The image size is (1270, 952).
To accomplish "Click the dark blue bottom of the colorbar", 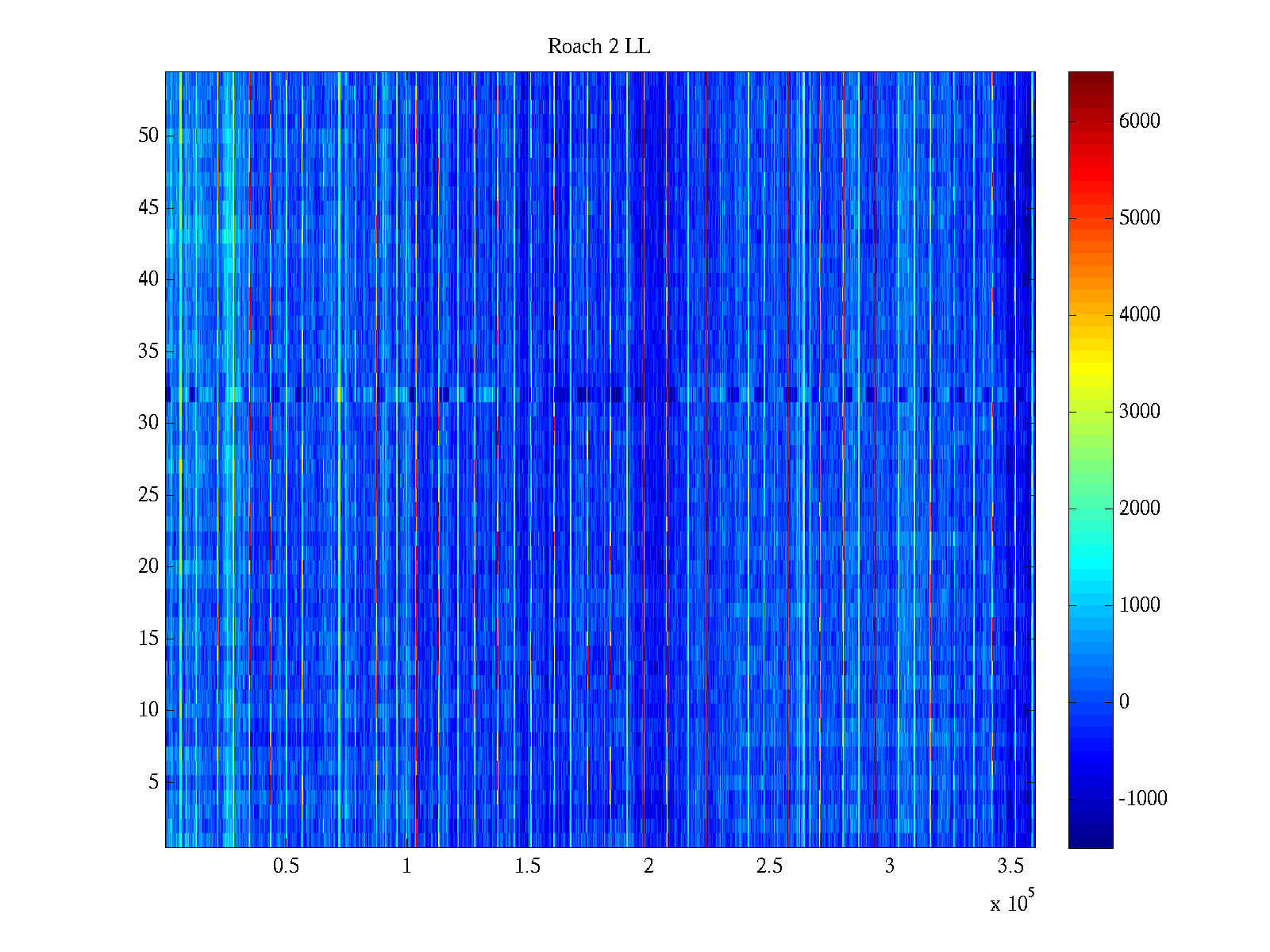I will point(1090,841).
